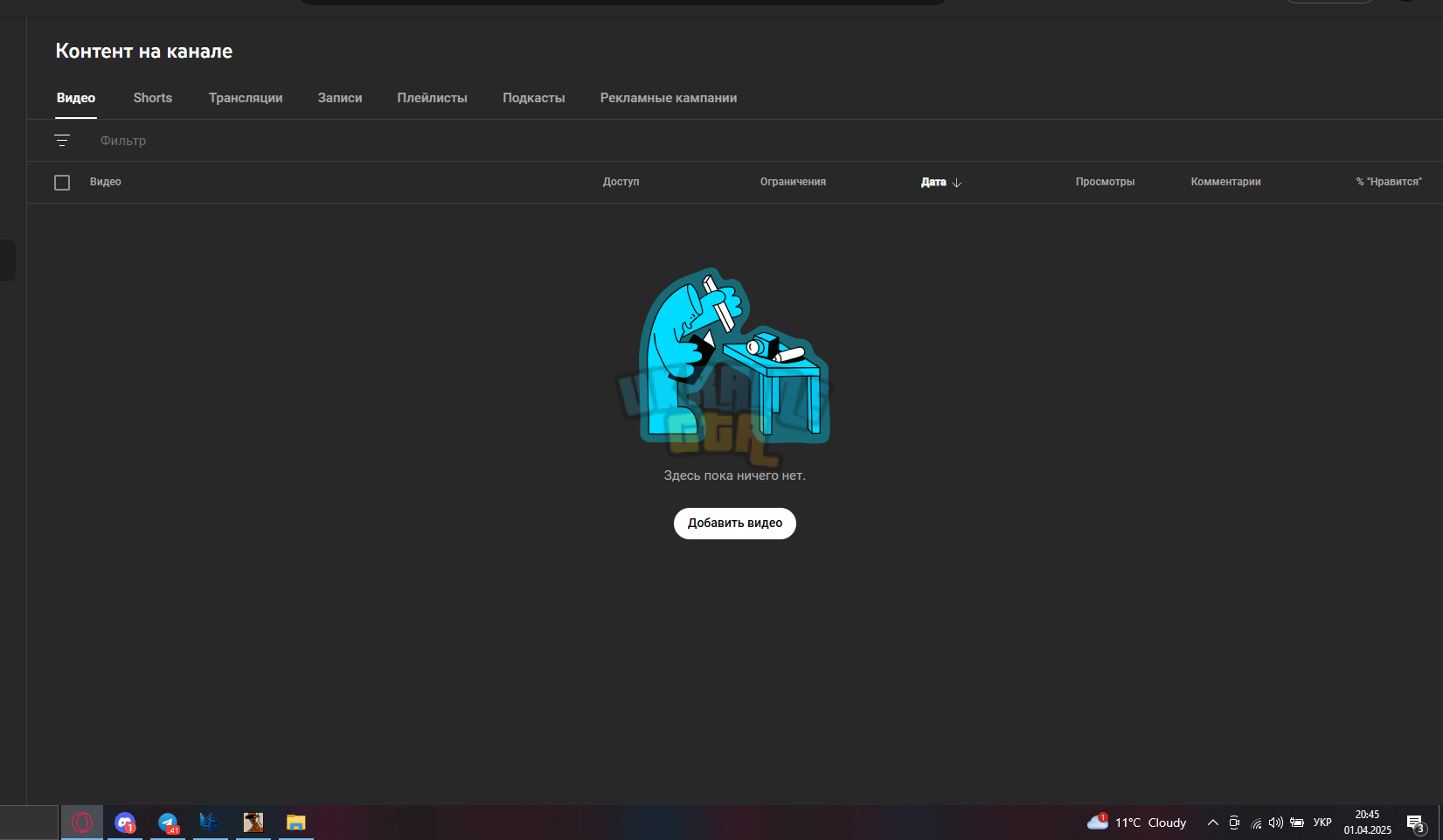This screenshot has height=840, width=1443.
Task: Click the Здесь пока ничего нет message
Action: [x=735, y=476]
